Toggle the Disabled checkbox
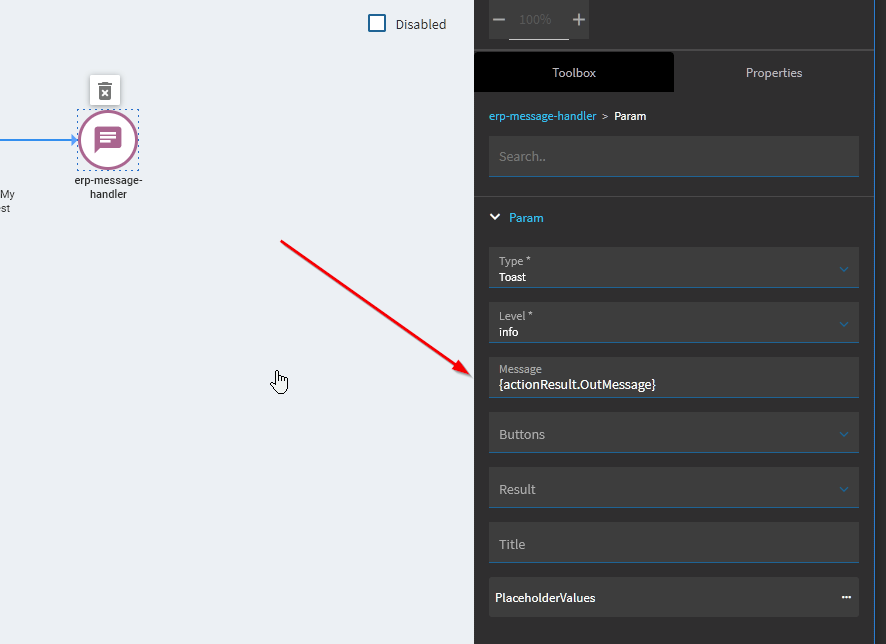Image resolution: width=886 pixels, height=644 pixels. tap(377, 24)
